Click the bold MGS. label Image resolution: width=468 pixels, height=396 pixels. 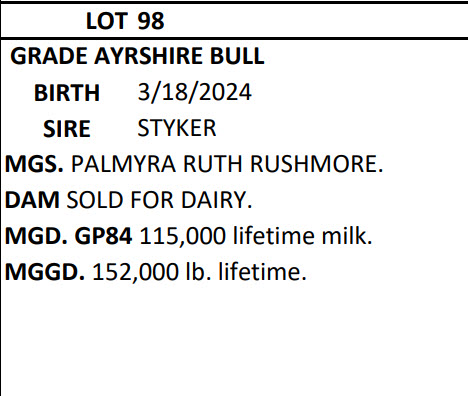pyautogui.click(x=34, y=164)
